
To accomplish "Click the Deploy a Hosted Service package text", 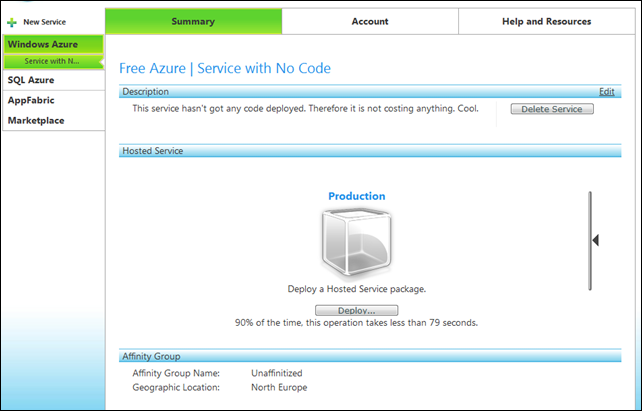I will pyautogui.click(x=357, y=289).
